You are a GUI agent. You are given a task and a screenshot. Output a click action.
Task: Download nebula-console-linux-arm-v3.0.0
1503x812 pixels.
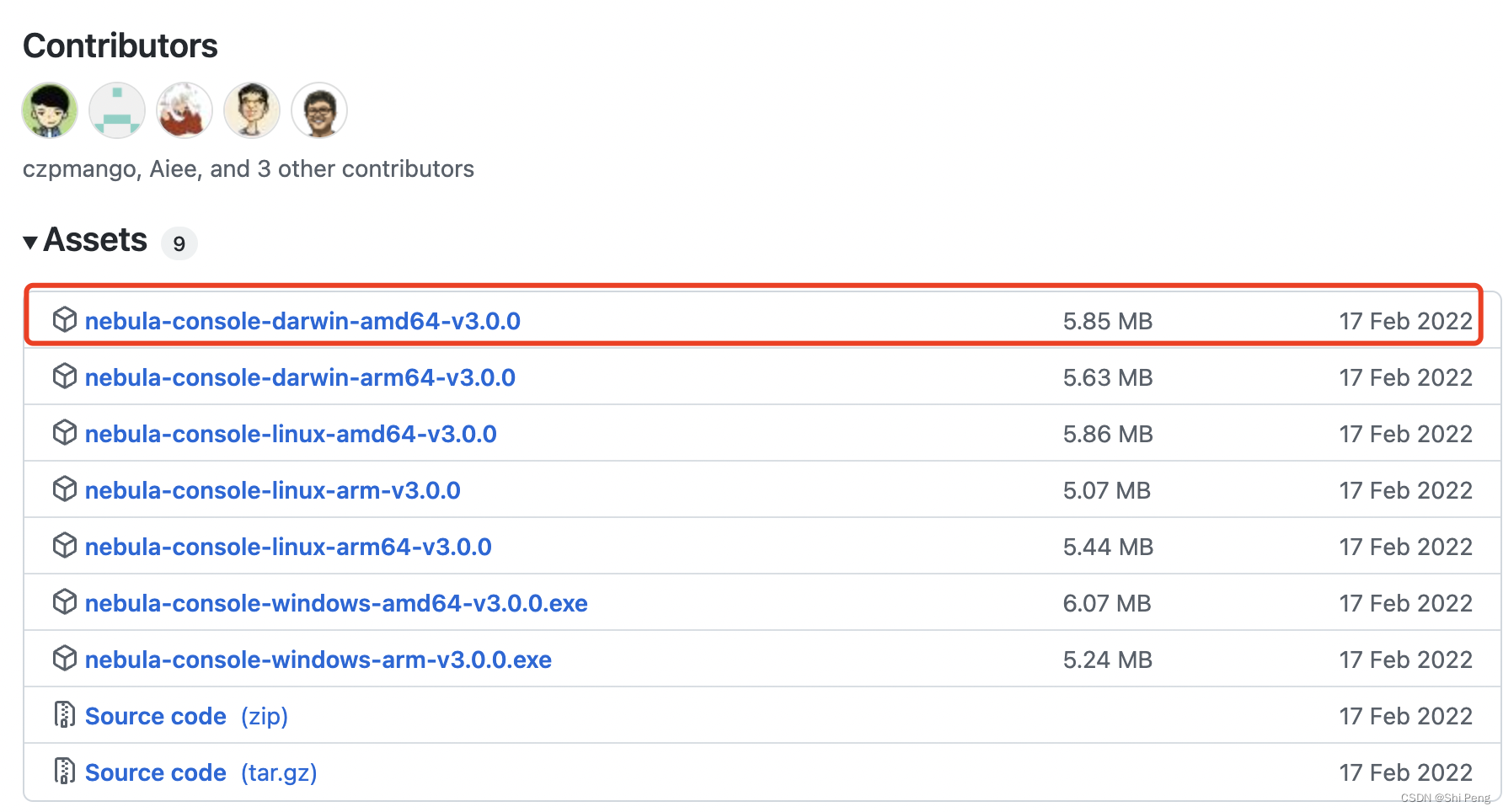point(273,490)
